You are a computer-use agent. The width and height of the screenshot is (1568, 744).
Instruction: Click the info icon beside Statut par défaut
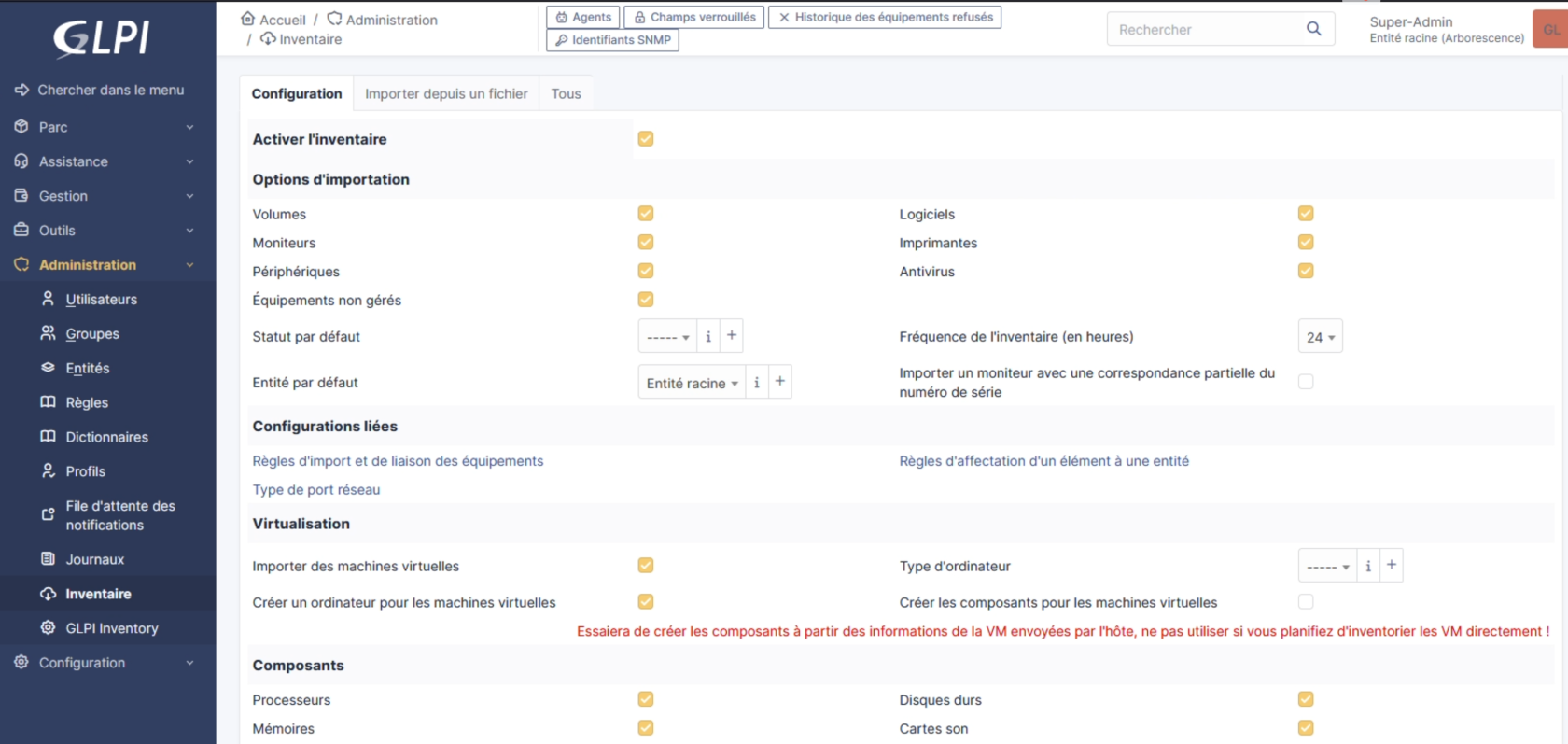tap(708, 336)
